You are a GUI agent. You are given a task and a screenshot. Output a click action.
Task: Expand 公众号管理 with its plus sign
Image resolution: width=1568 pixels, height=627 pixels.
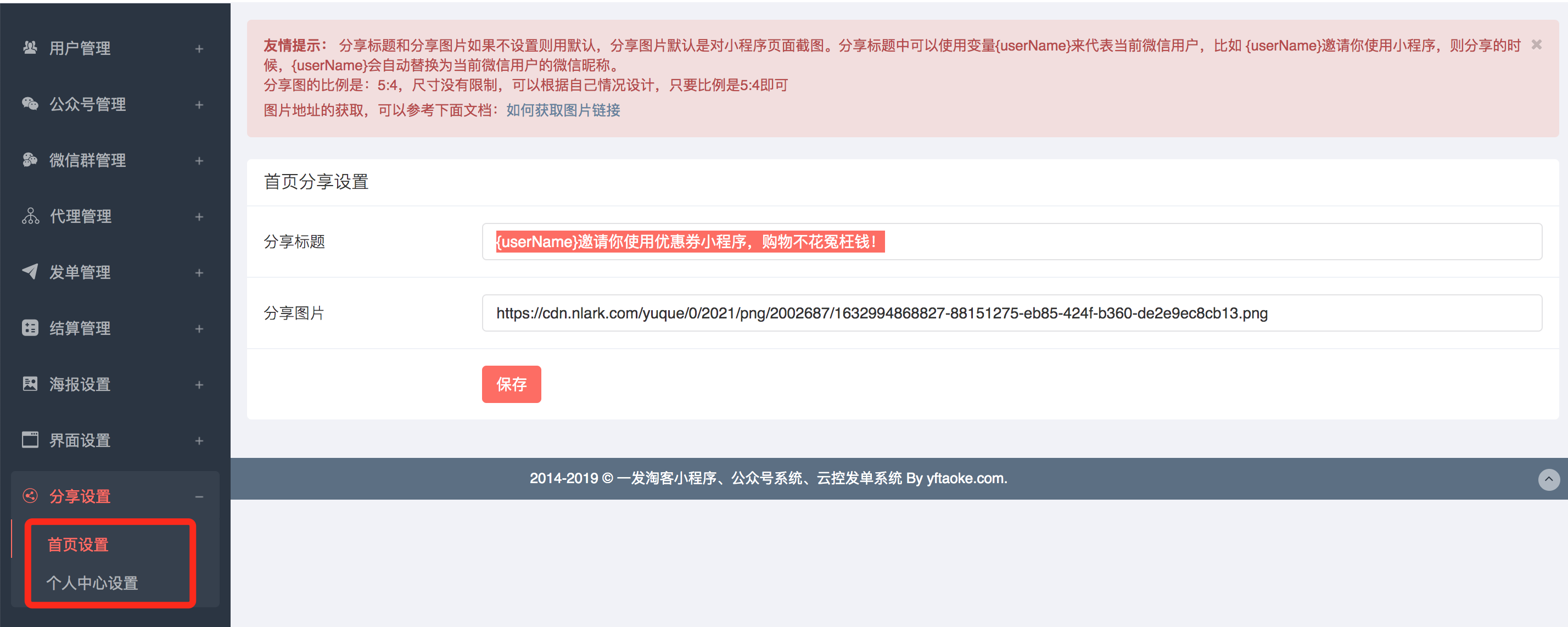coord(199,105)
